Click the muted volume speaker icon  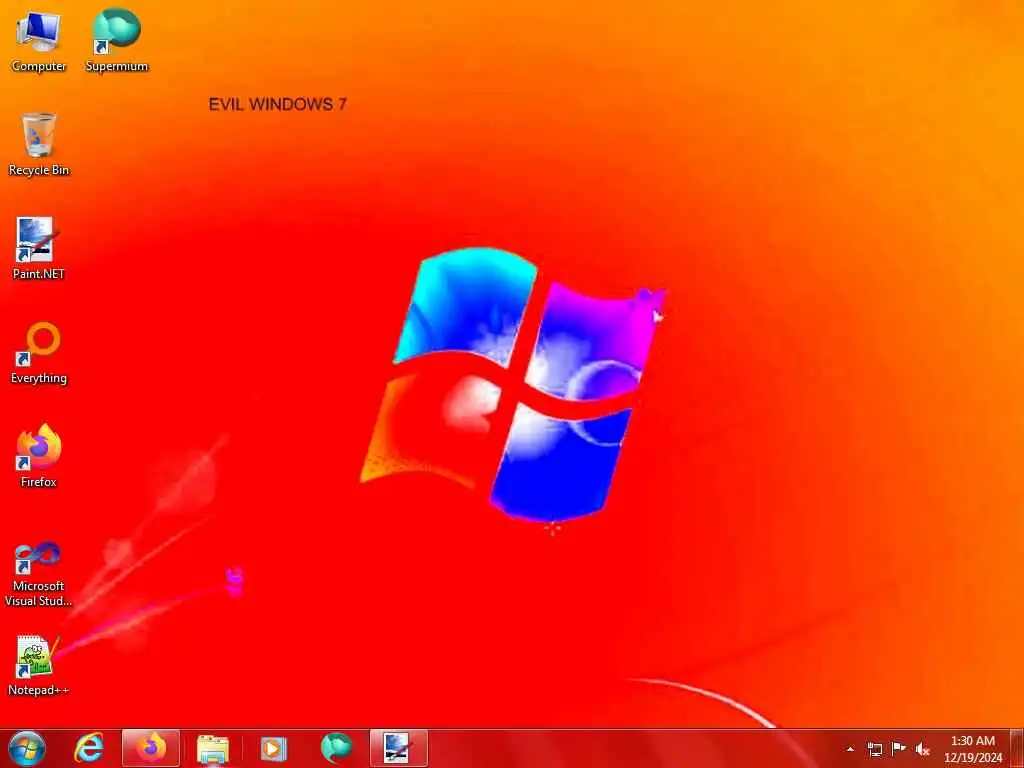click(x=923, y=749)
